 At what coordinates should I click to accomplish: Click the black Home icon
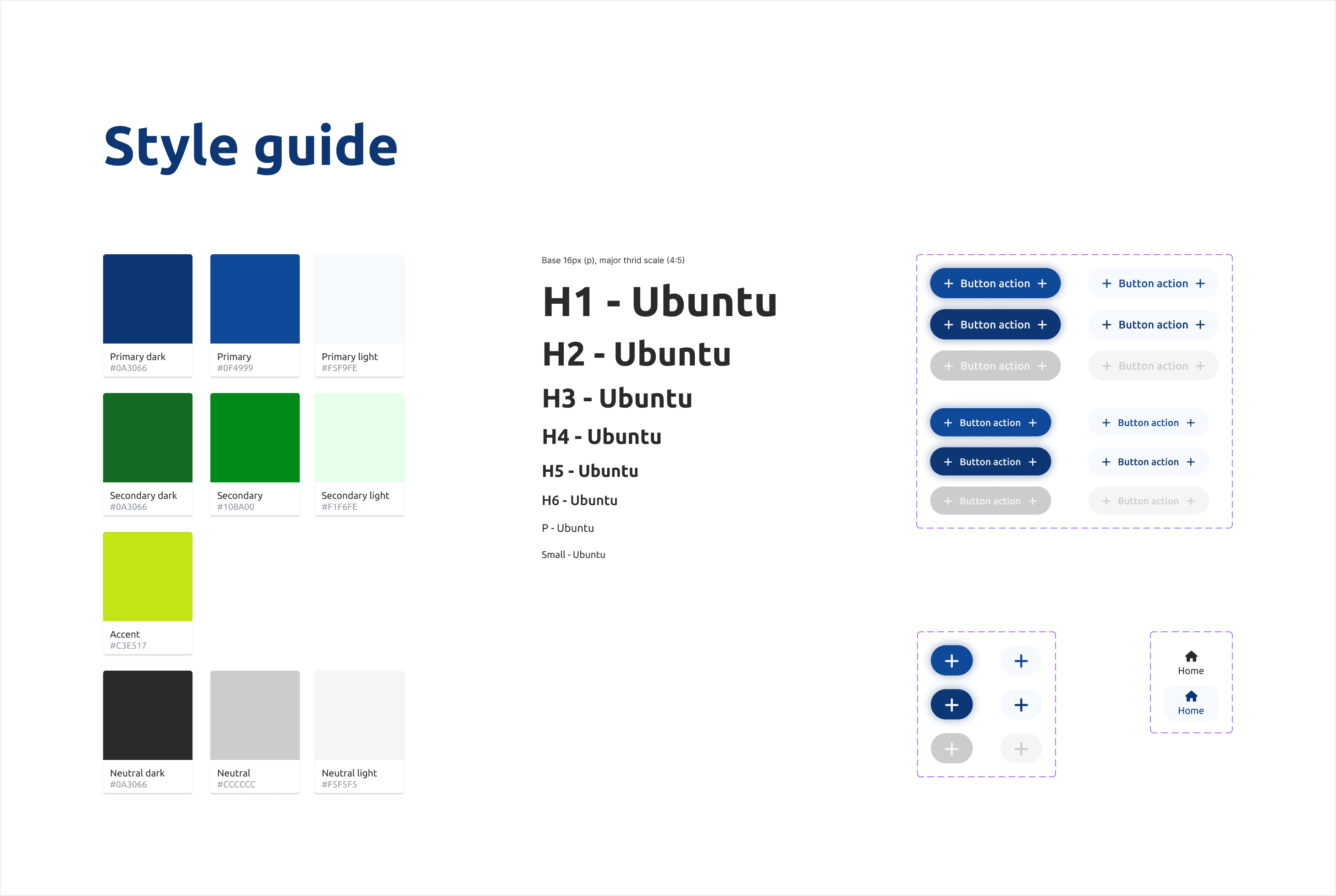pos(1191,656)
